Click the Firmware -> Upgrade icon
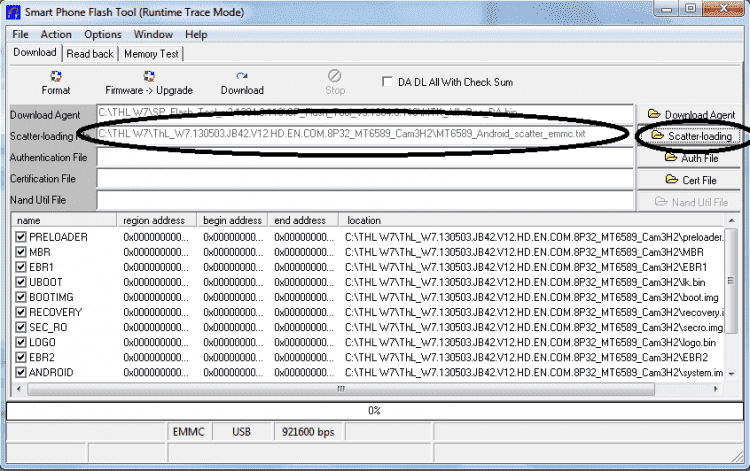Viewport: 750px width, 471px height. point(149,76)
